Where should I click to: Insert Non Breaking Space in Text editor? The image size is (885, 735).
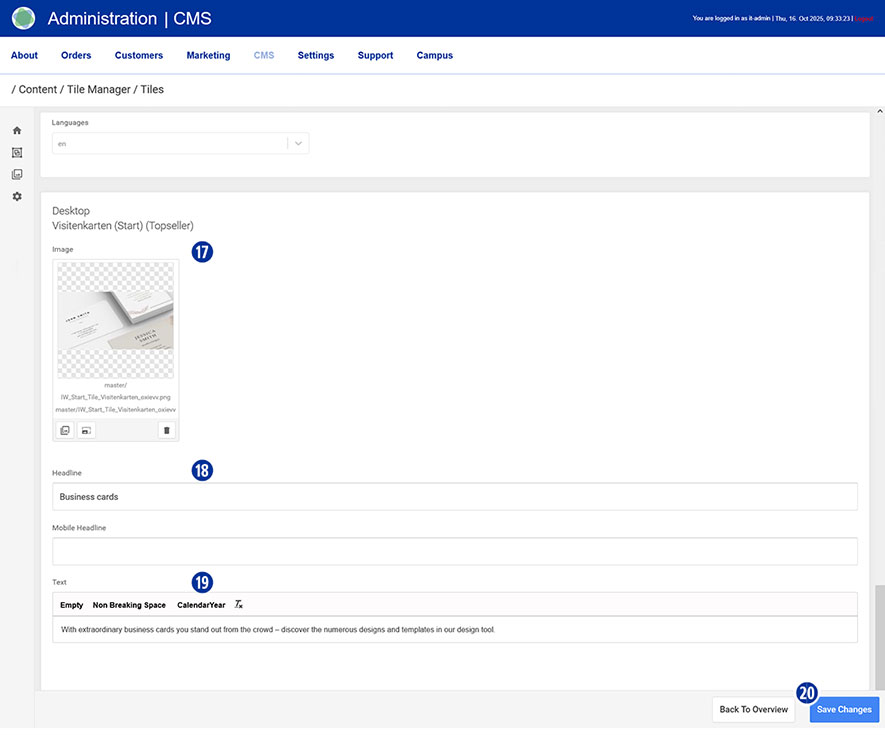129,605
